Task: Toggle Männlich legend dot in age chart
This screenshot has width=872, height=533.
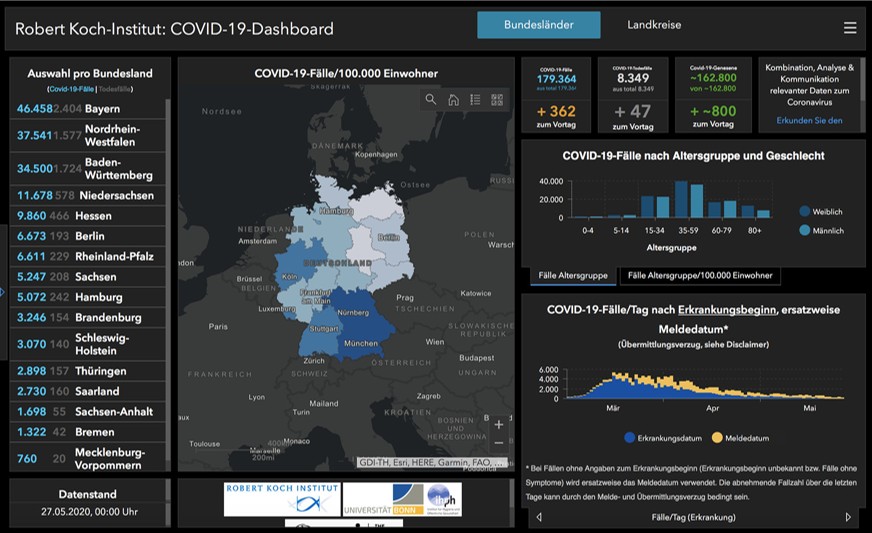Action: click(804, 230)
